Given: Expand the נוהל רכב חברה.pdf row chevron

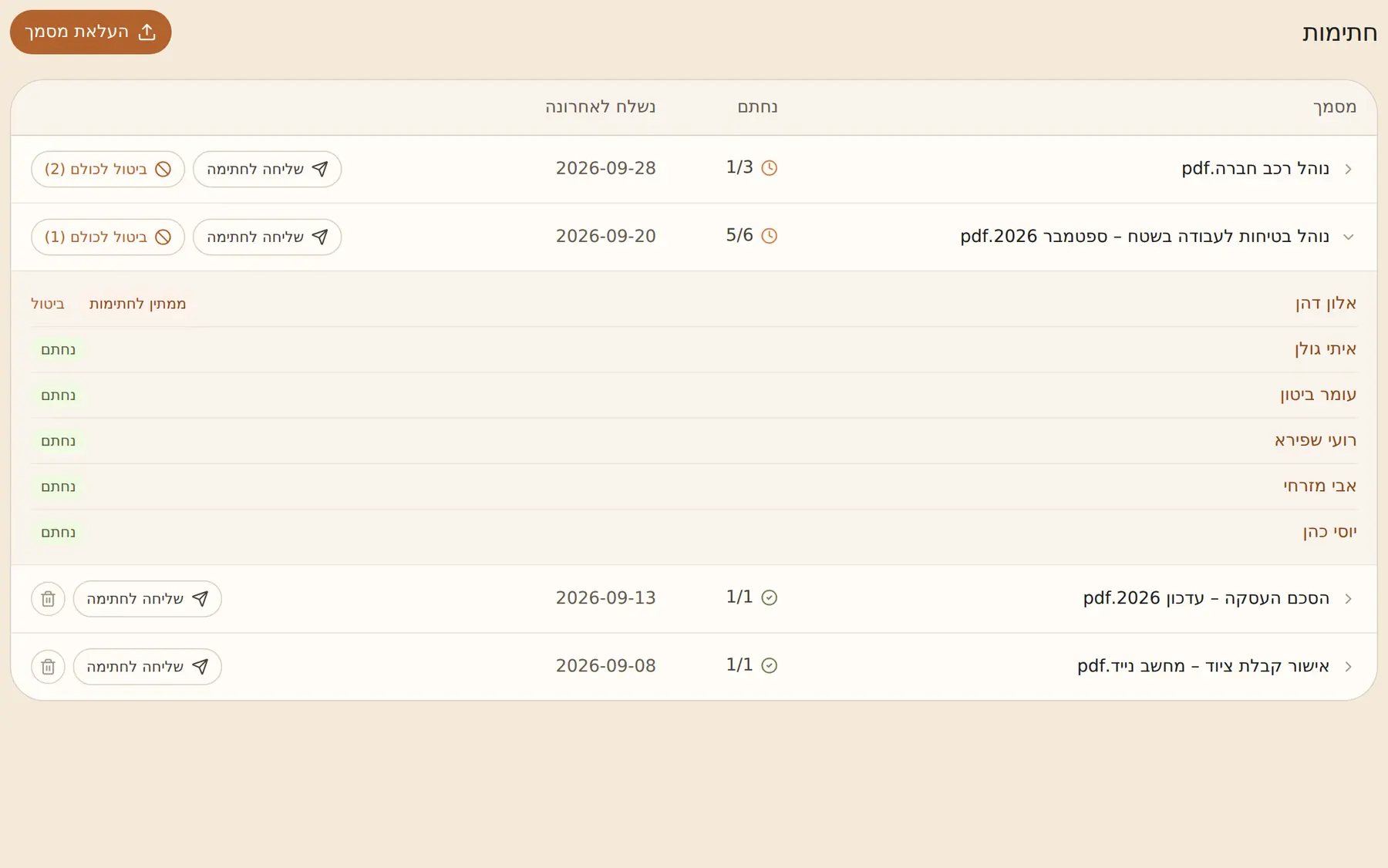Looking at the screenshot, I should [x=1348, y=169].
